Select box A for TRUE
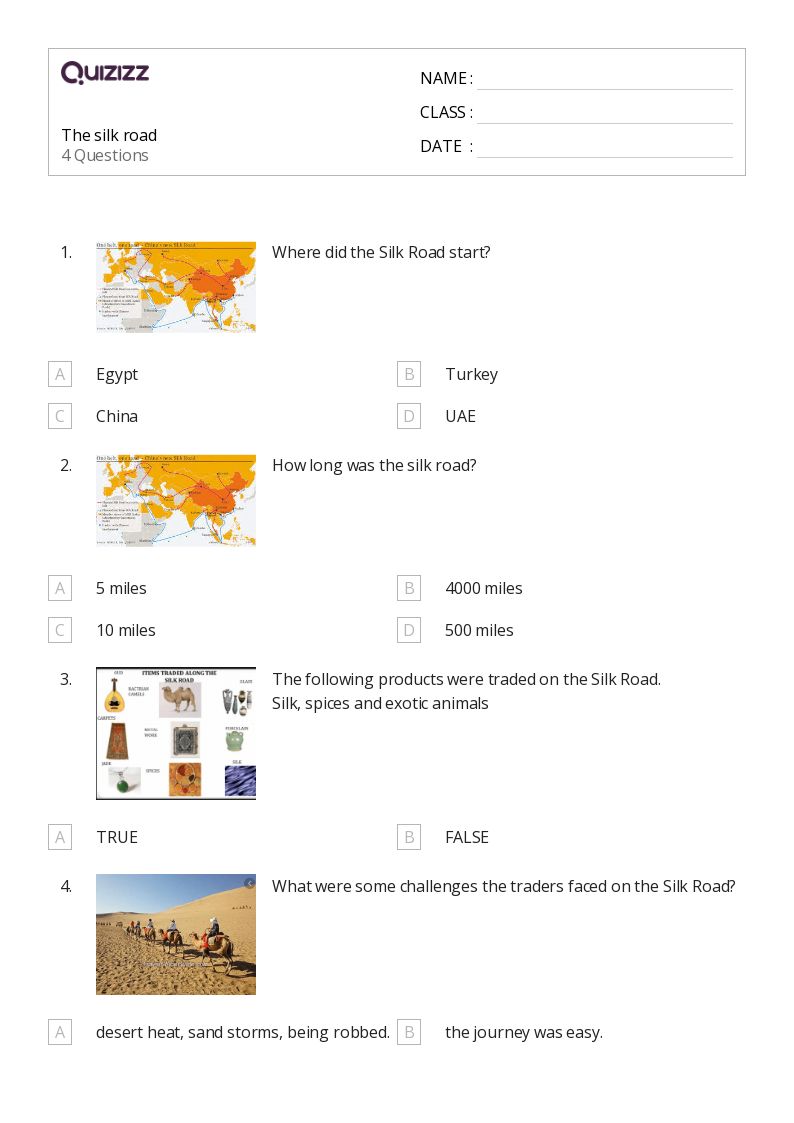 tap(60, 837)
